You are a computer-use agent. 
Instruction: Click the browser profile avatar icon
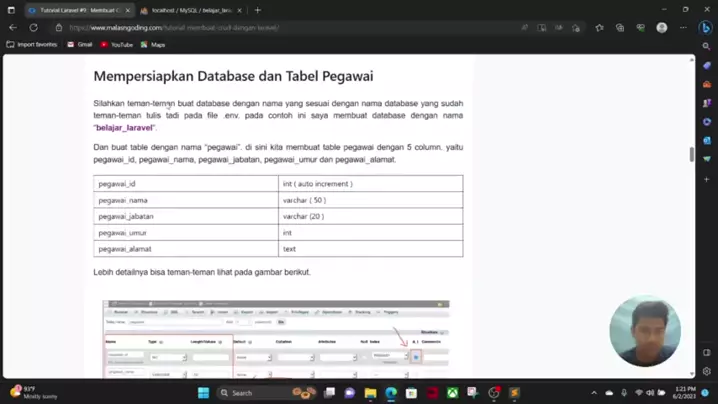662,28
